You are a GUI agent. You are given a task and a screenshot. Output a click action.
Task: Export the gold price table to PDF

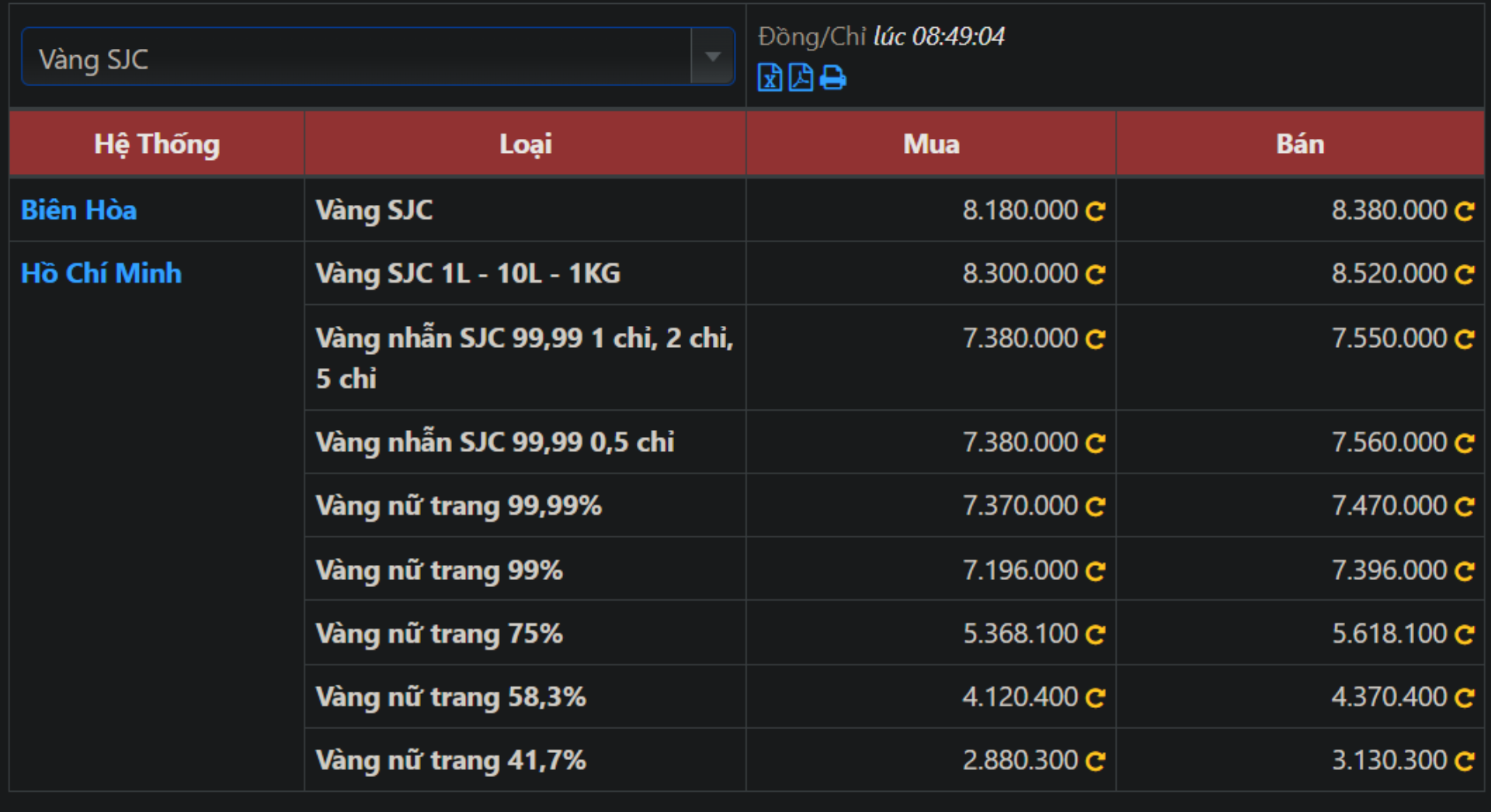(x=801, y=78)
